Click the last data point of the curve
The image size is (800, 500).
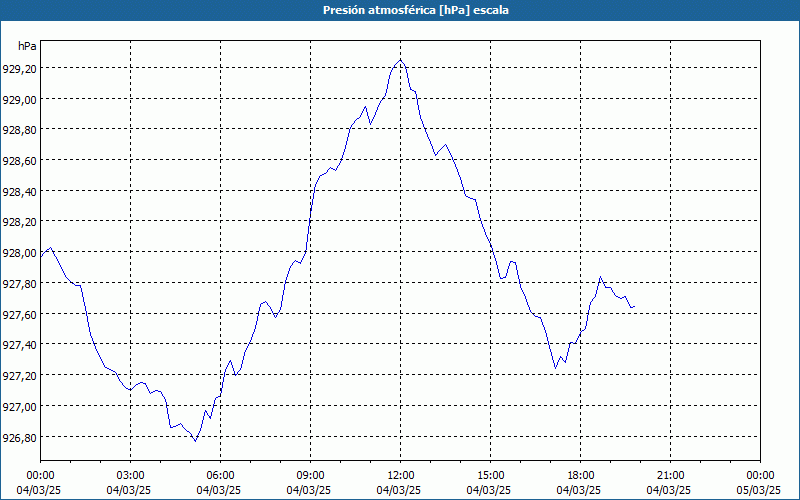(x=634, y=307)
